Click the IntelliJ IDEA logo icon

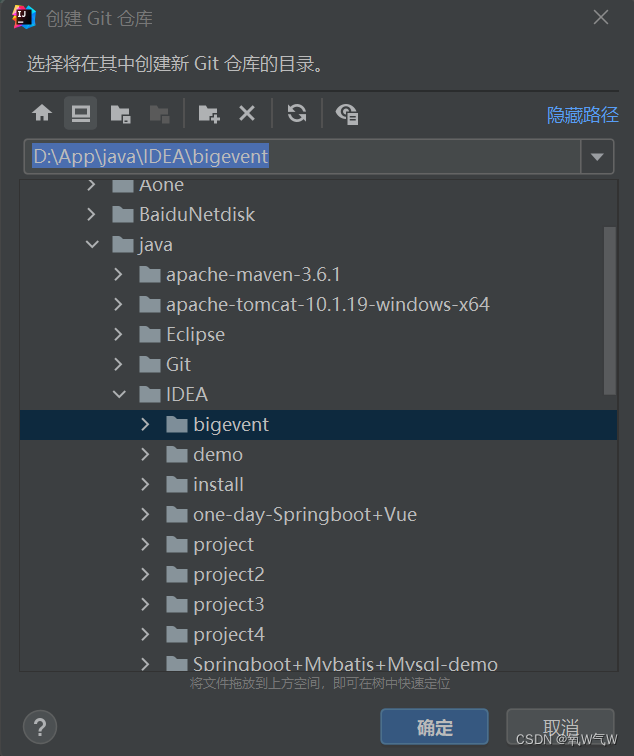tap(24, 17)
